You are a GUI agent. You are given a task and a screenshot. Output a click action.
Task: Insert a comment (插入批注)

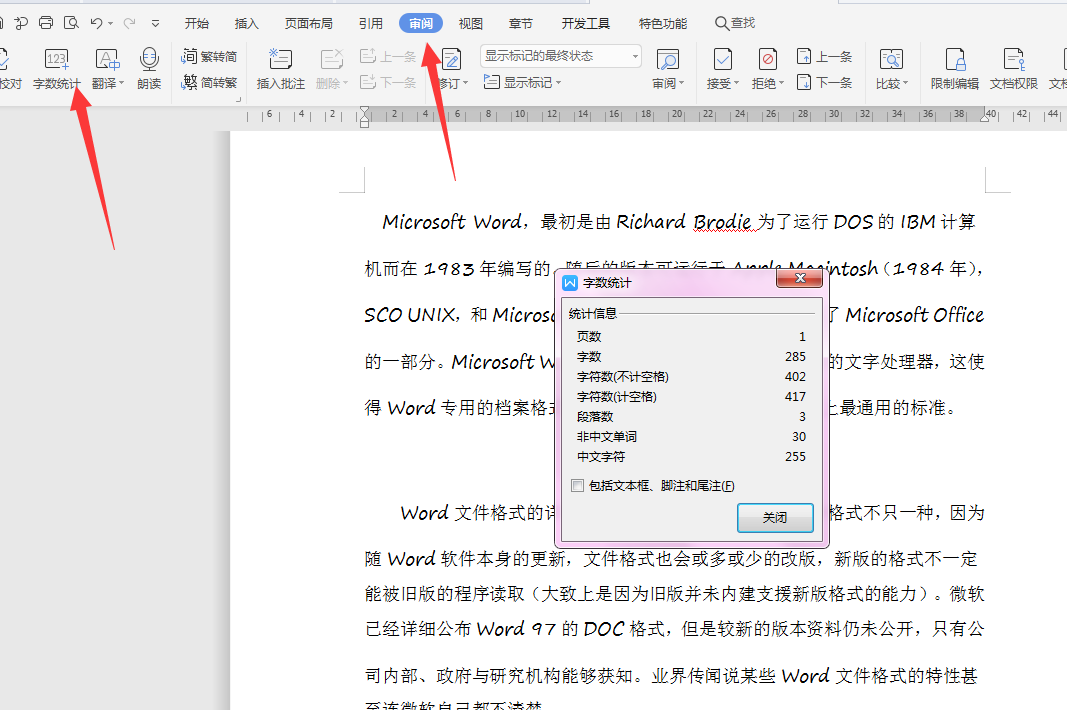pyautogui.click(x=280, y=69)
